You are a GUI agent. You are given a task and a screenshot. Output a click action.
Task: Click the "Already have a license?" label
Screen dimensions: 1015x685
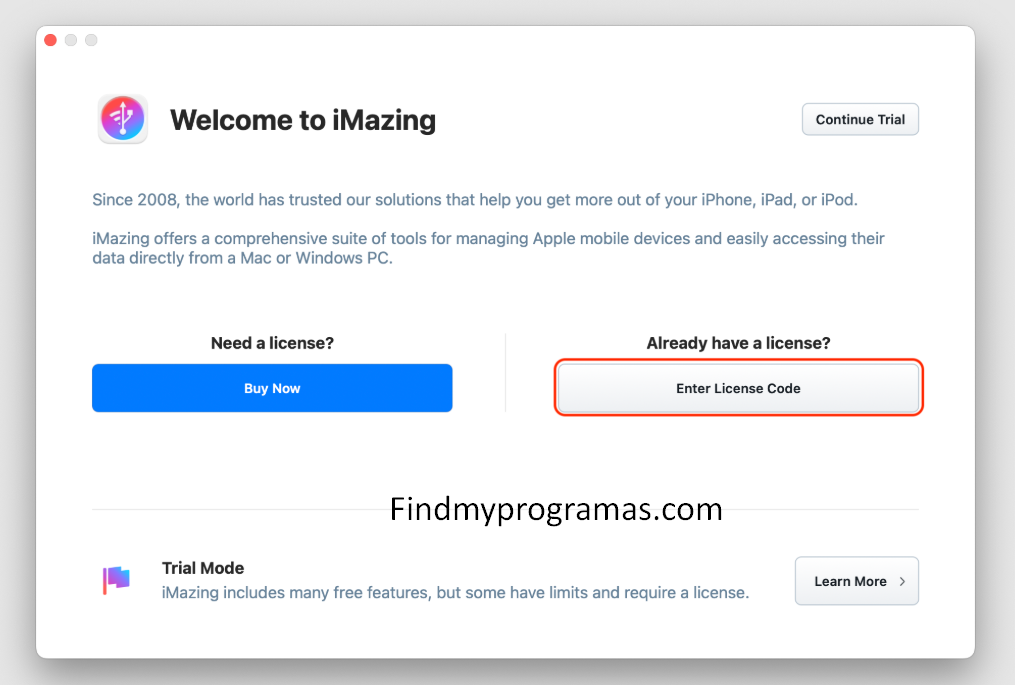(x=738, y=343)
